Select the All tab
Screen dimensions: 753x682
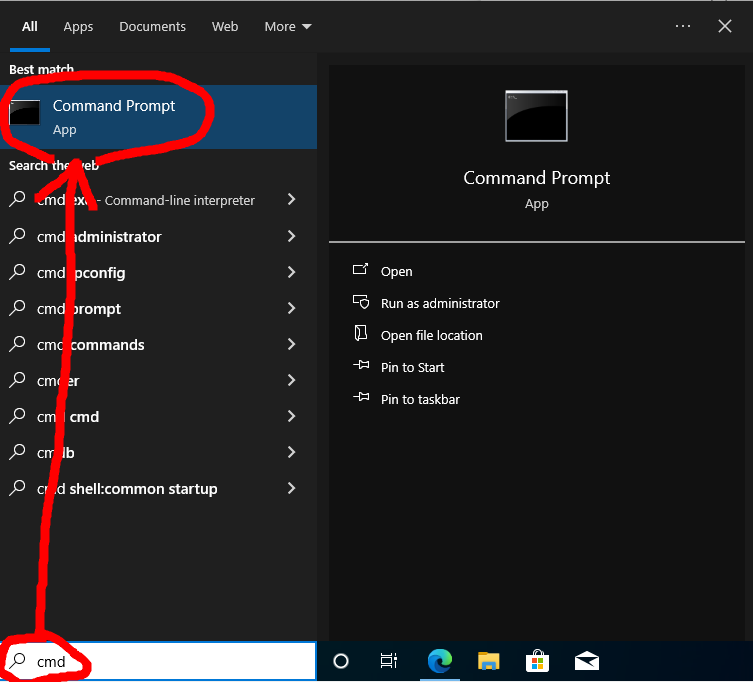(x=30, y=26)
